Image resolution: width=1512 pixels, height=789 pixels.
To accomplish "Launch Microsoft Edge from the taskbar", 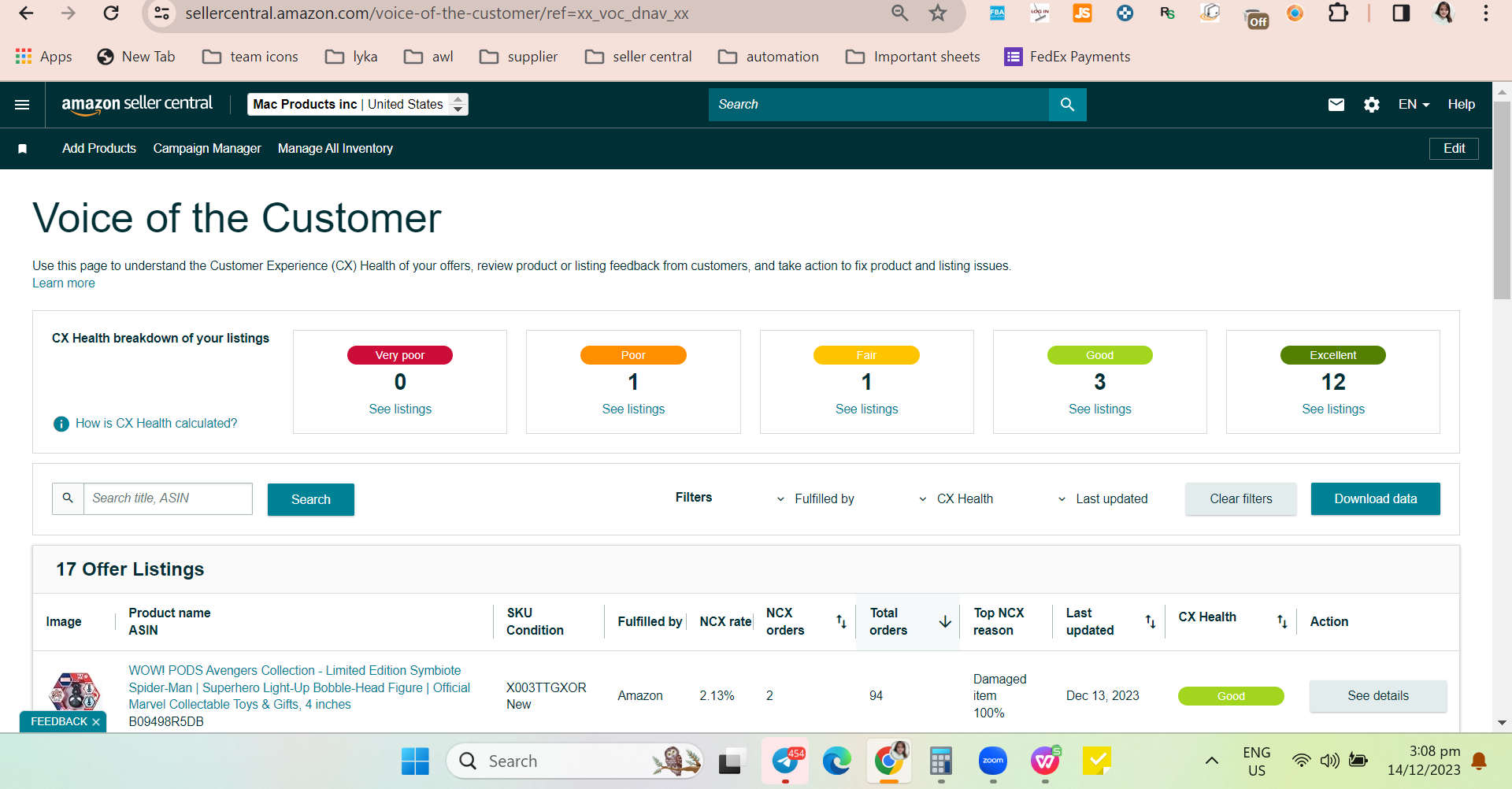I will coord(836,761).
